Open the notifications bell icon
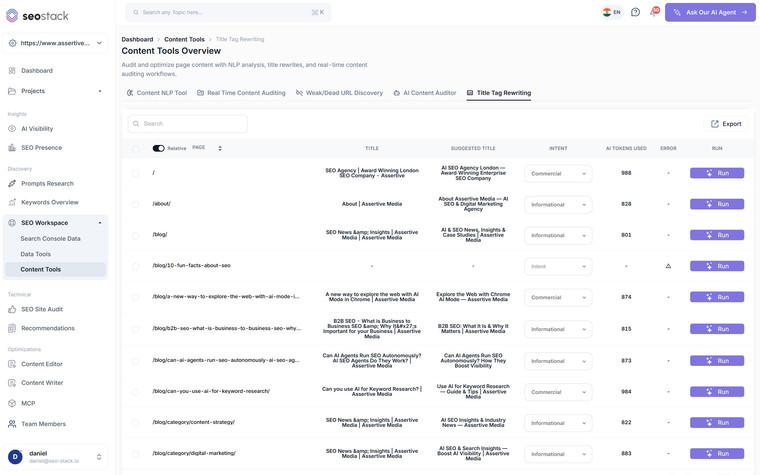 [653, 13]
